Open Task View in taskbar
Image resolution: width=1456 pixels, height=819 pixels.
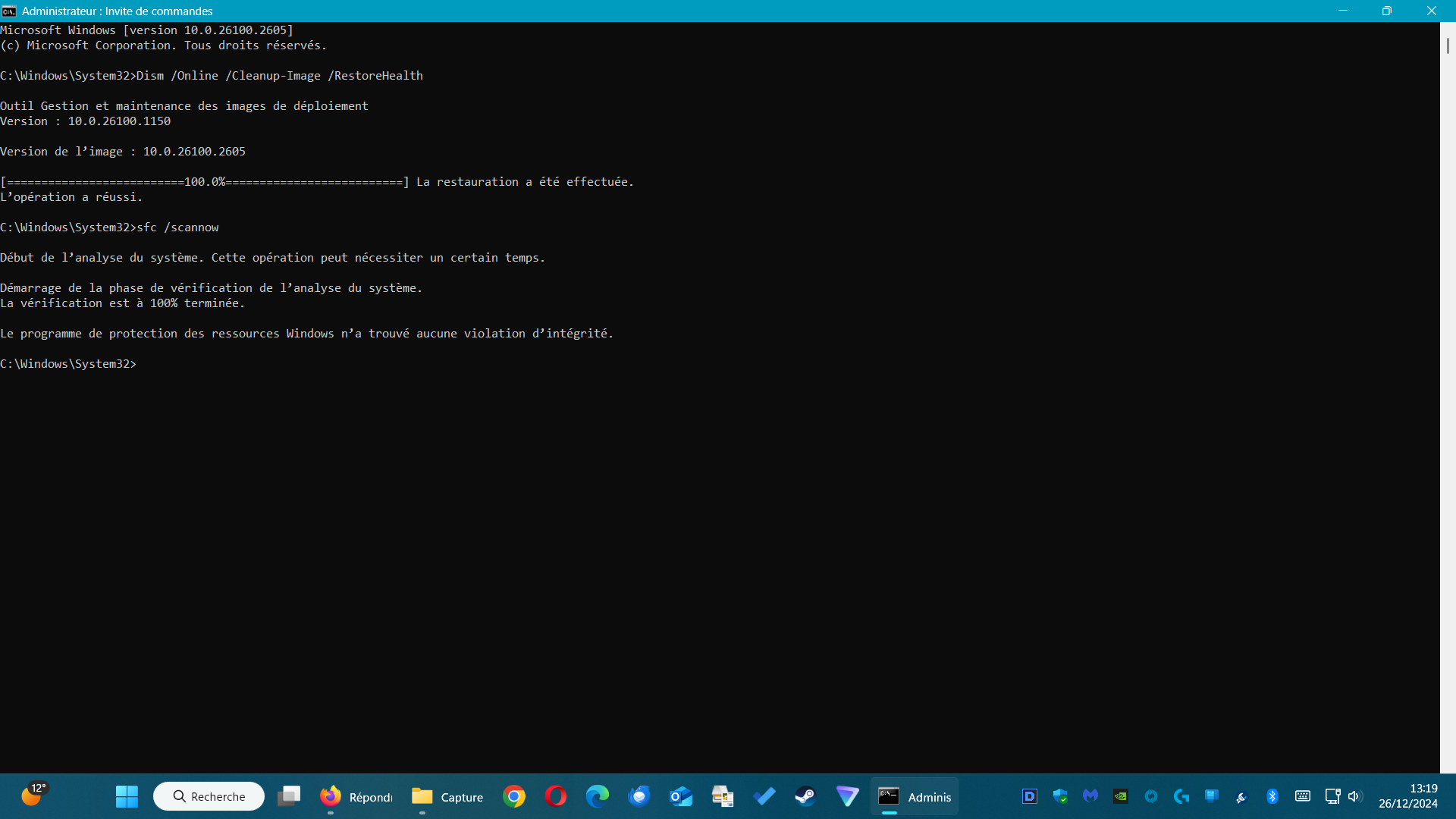click(x=289, y=796)
